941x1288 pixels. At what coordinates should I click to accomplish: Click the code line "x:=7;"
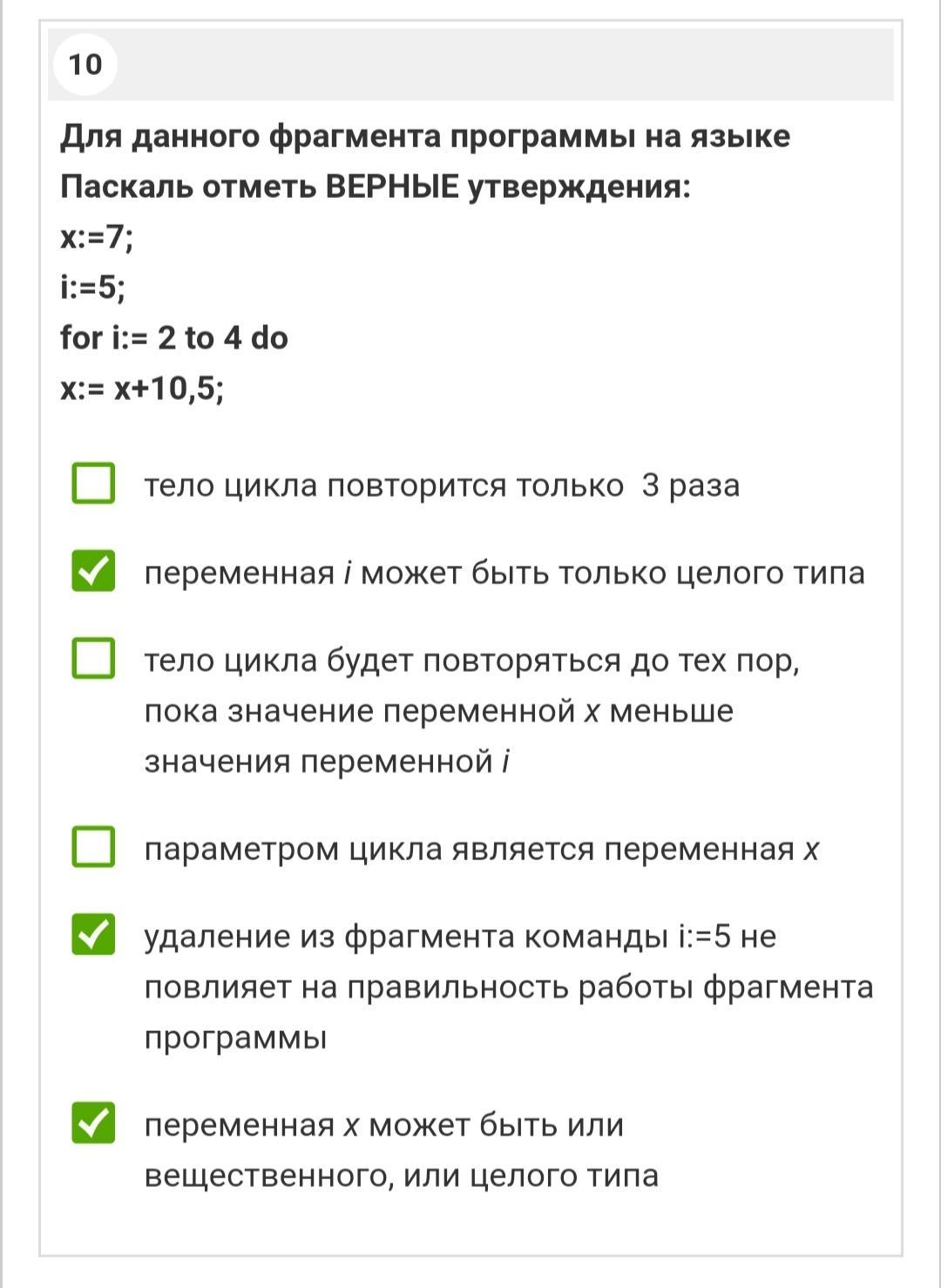[97, 237]
